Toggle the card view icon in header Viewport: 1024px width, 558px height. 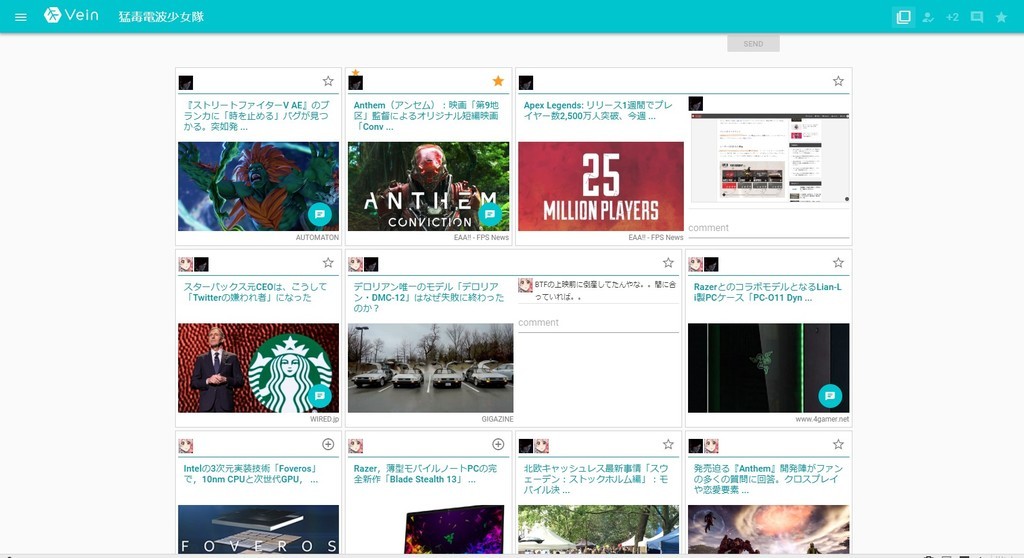click(x=904, y=17)
